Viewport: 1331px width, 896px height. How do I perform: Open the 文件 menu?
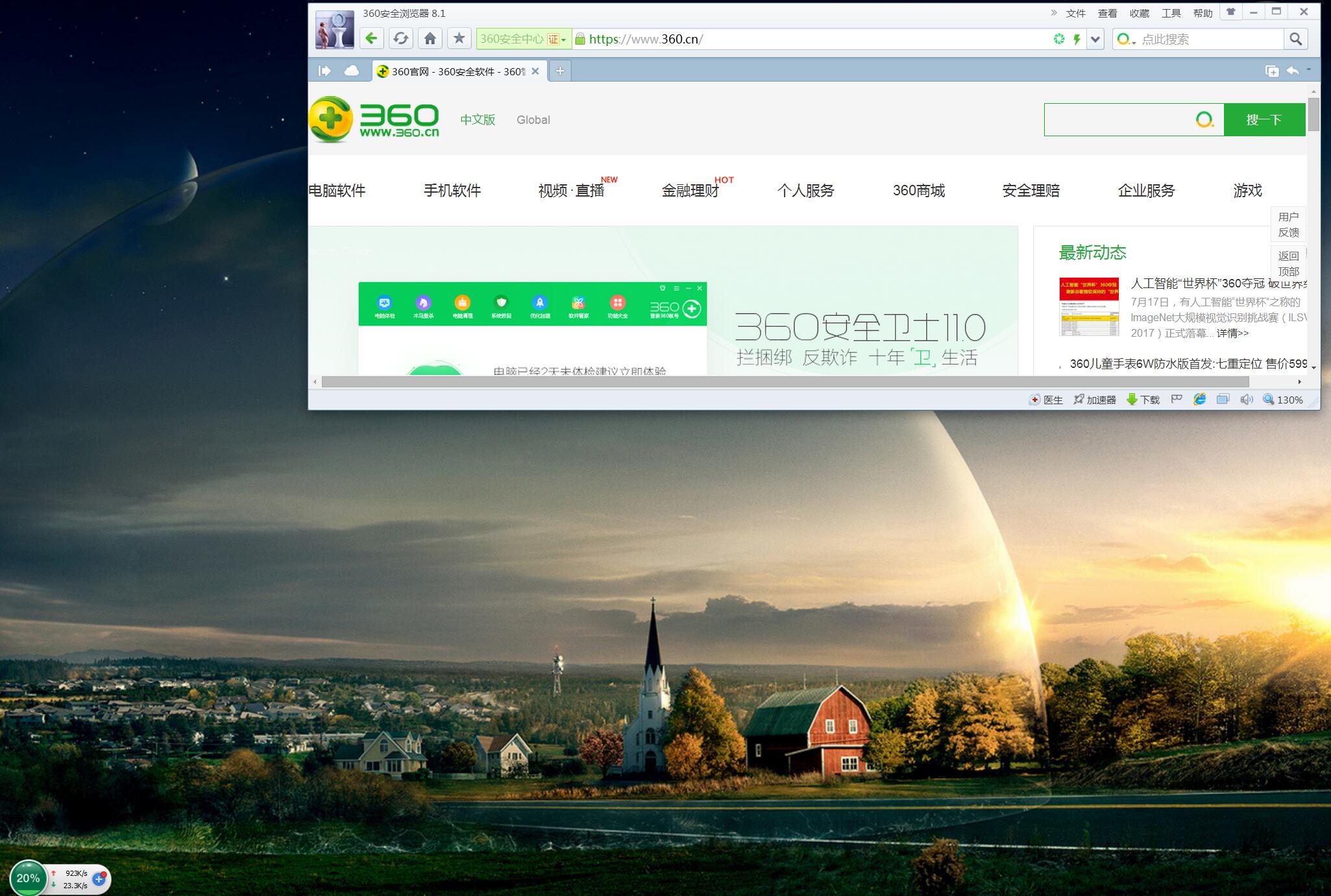[x=1075, y=13]
